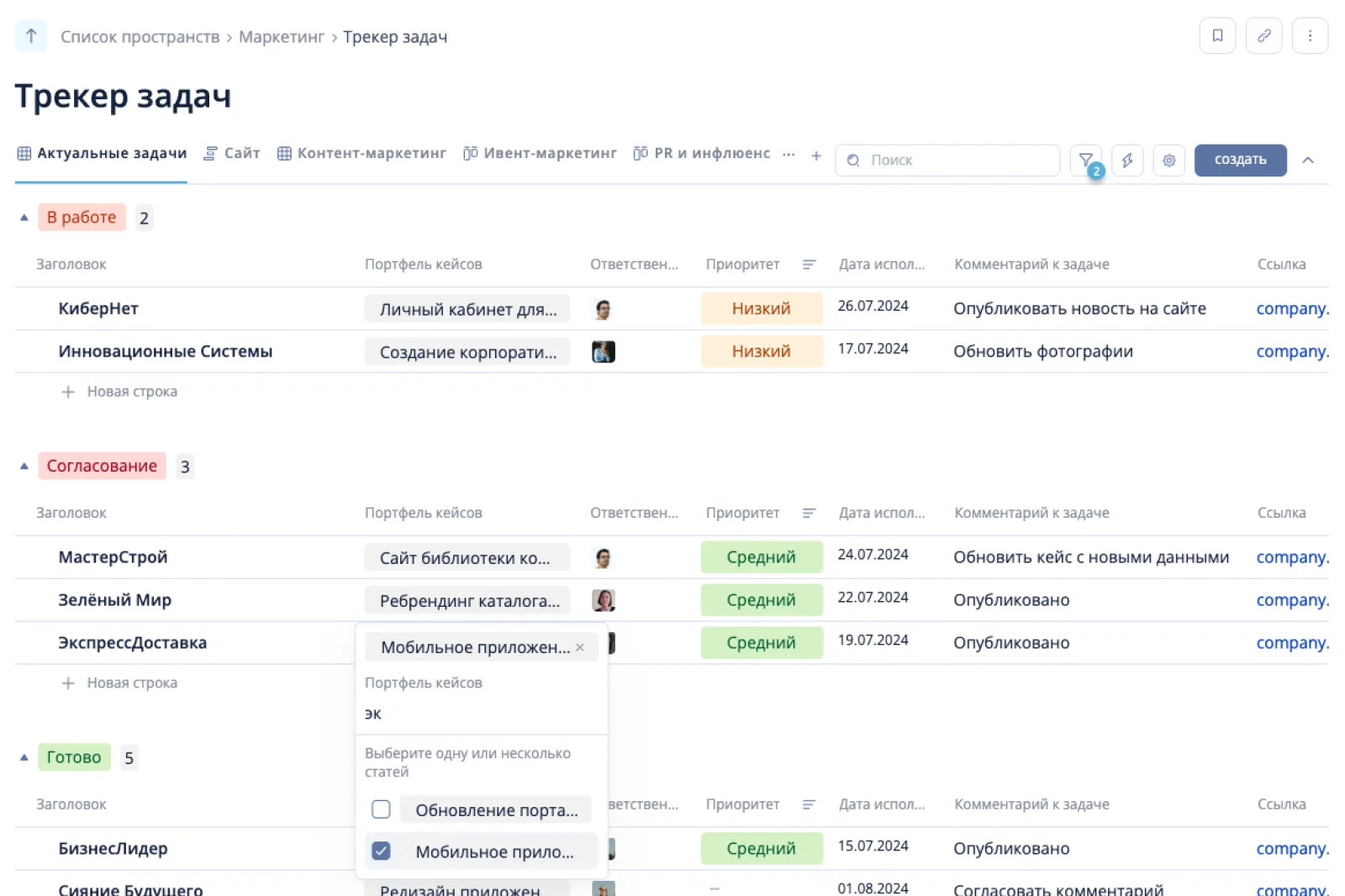The width and height of the screenshot is (1345, 896).
Task: Add a new view with the plus icon
Action: 815,155
